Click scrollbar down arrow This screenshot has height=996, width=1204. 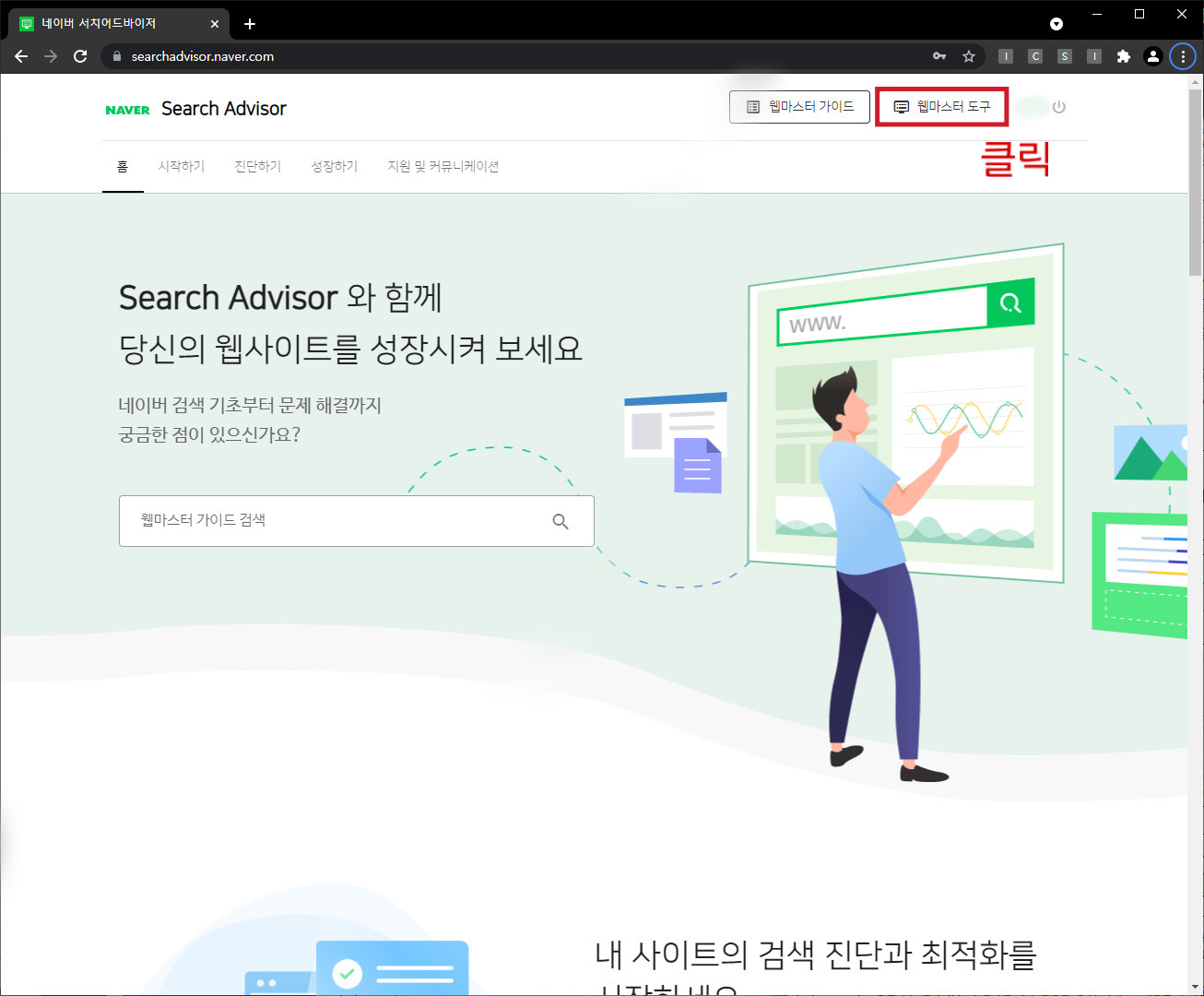1195,988
